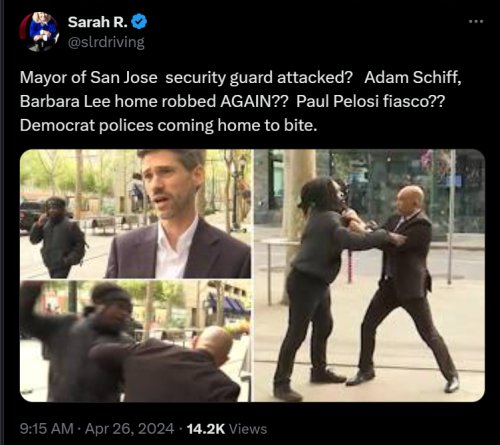The height and width of the screenshot is (445, 500).
Task: Click the bald suited man in right photo
Action: pos(408,287)
